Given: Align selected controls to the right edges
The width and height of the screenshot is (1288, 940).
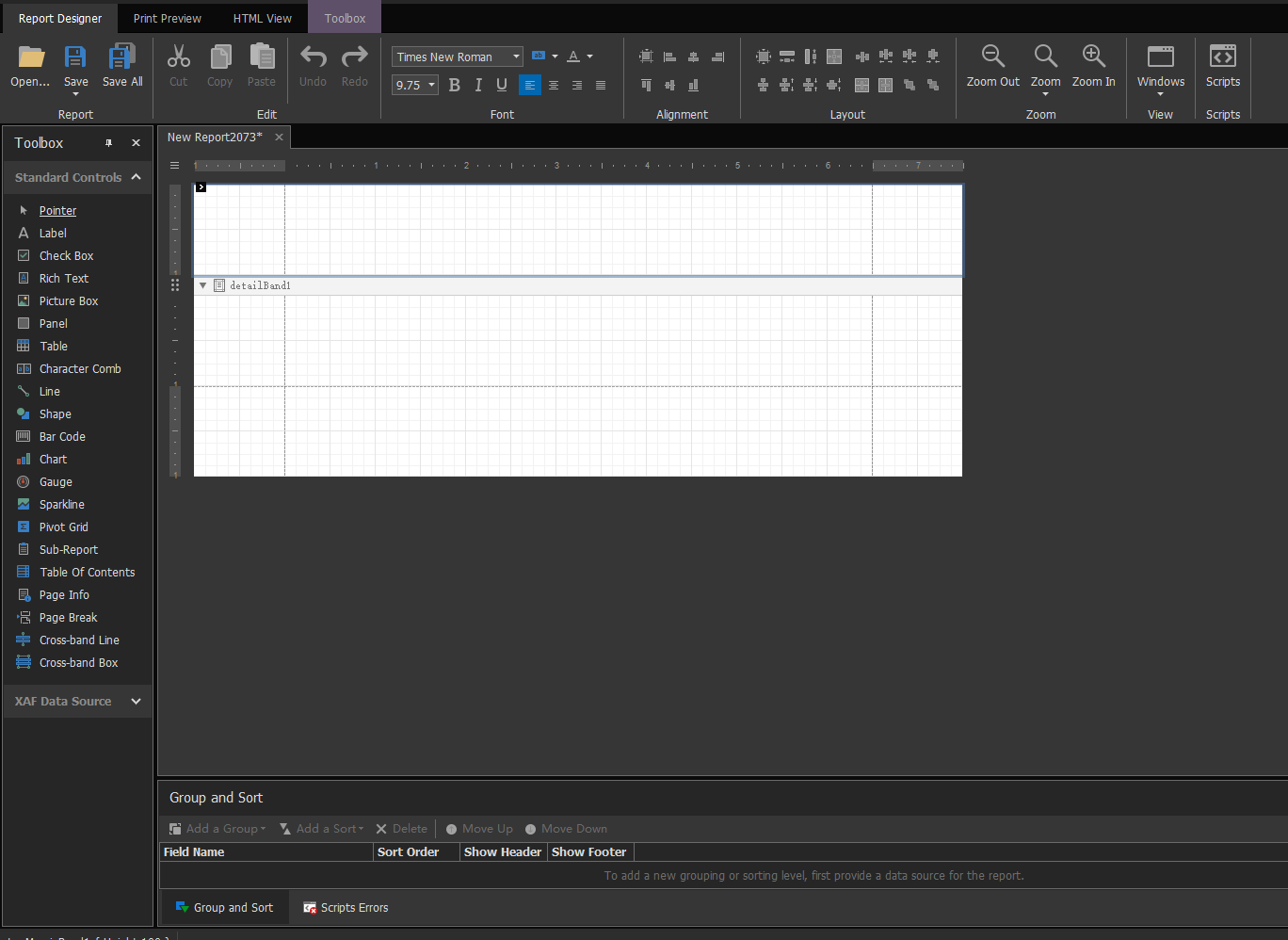Looking at the screenshot, I should pos(717,57).
